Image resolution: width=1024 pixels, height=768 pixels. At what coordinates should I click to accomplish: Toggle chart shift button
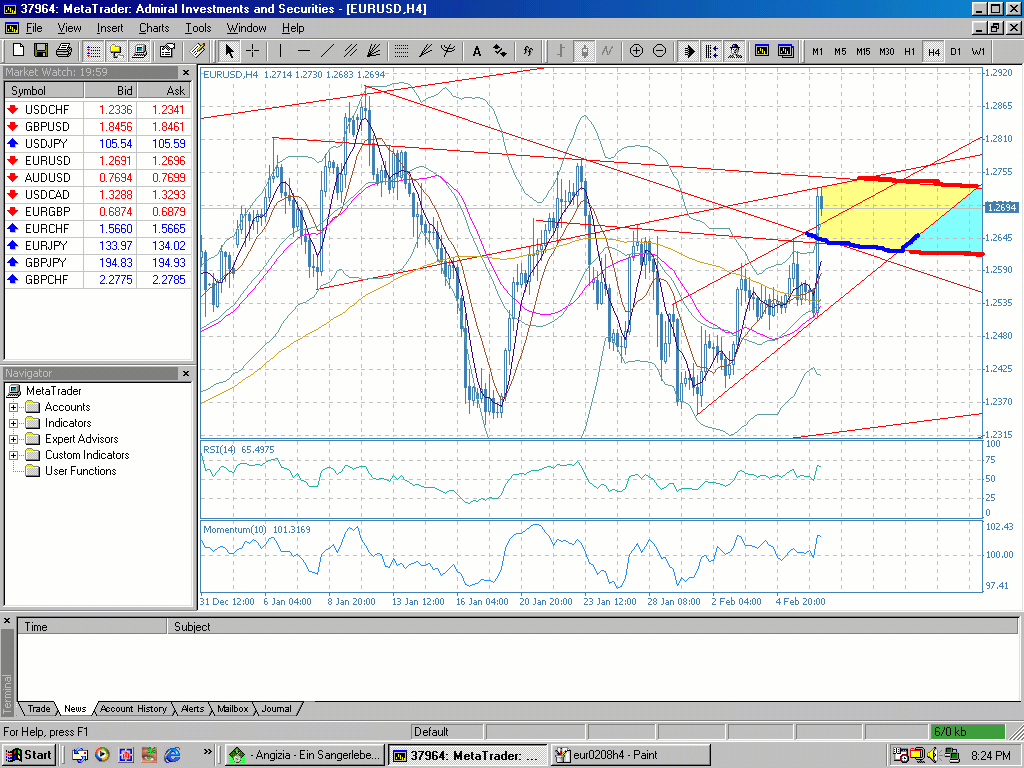pyautogui.click(x=712, y=50)
